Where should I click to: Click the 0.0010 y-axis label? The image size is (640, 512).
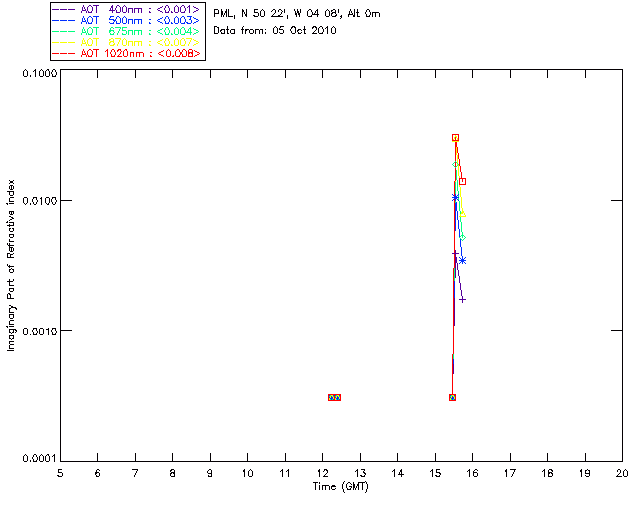click(x=39, y=331)
